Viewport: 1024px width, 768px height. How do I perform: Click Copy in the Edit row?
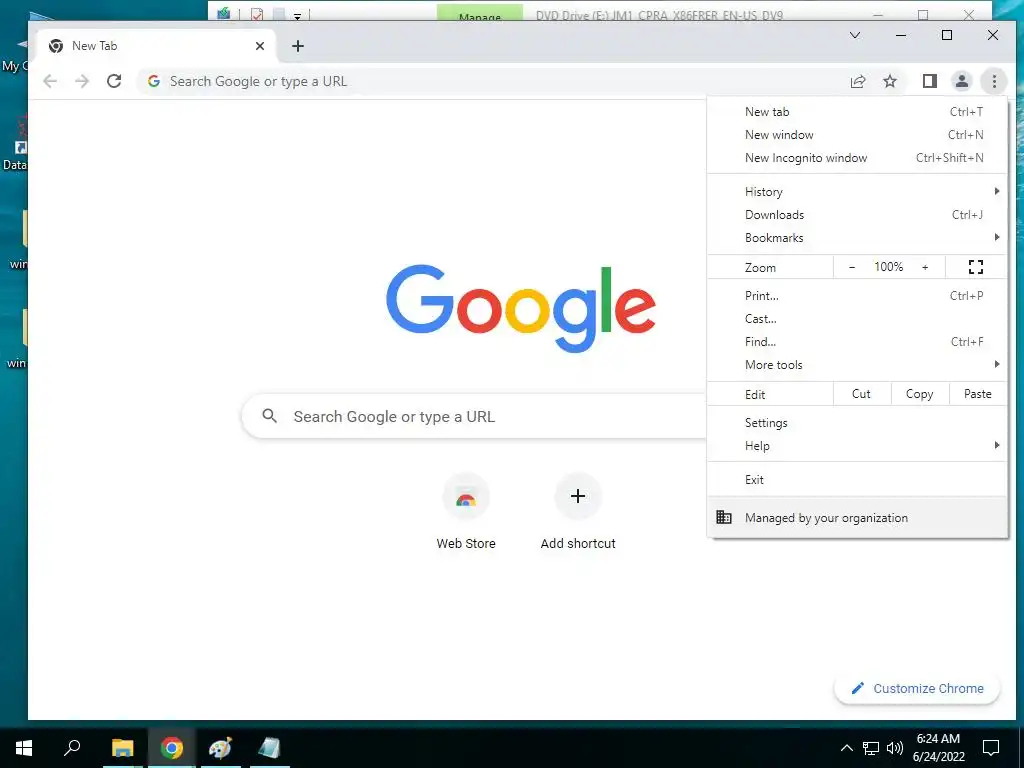920,394
